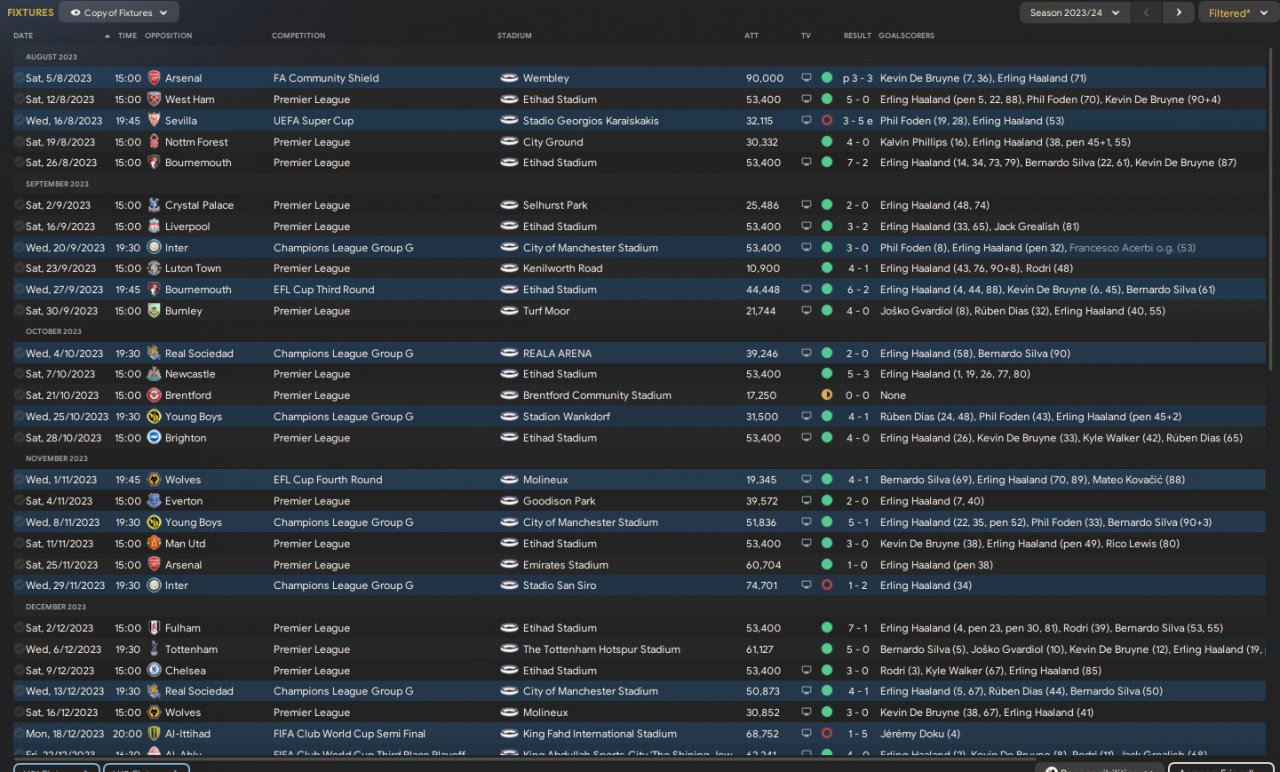The image size is (1280, 772).
Task: Click the Brighton club badge
Action: point(154,438)
